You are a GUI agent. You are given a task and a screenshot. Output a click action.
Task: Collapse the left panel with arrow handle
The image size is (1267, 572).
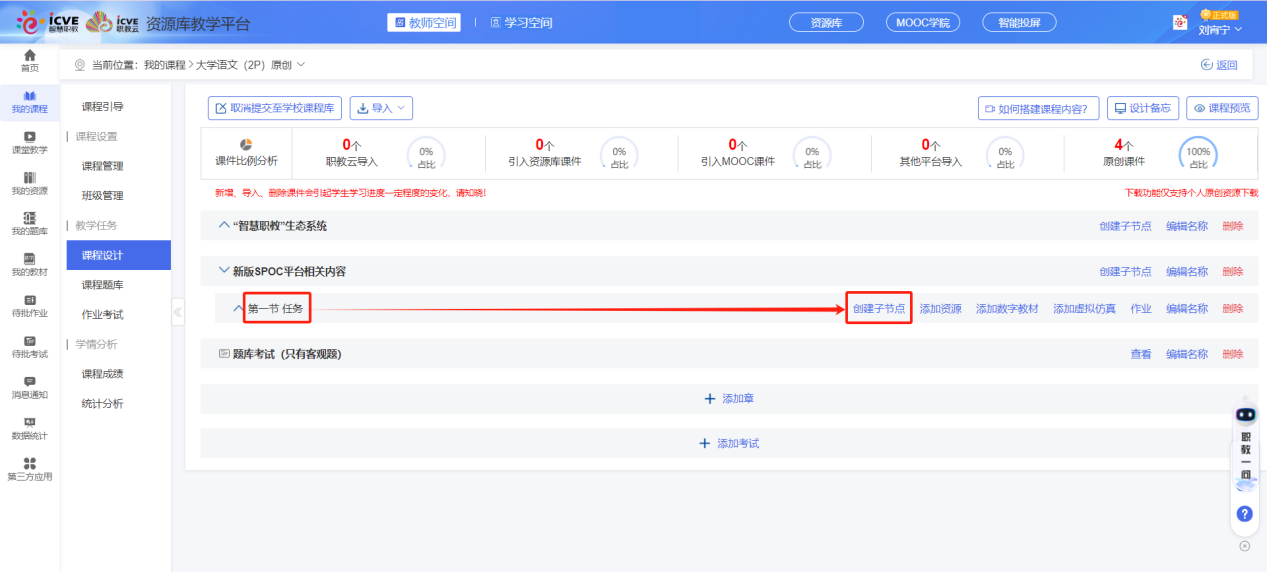(x=178, y=312)
